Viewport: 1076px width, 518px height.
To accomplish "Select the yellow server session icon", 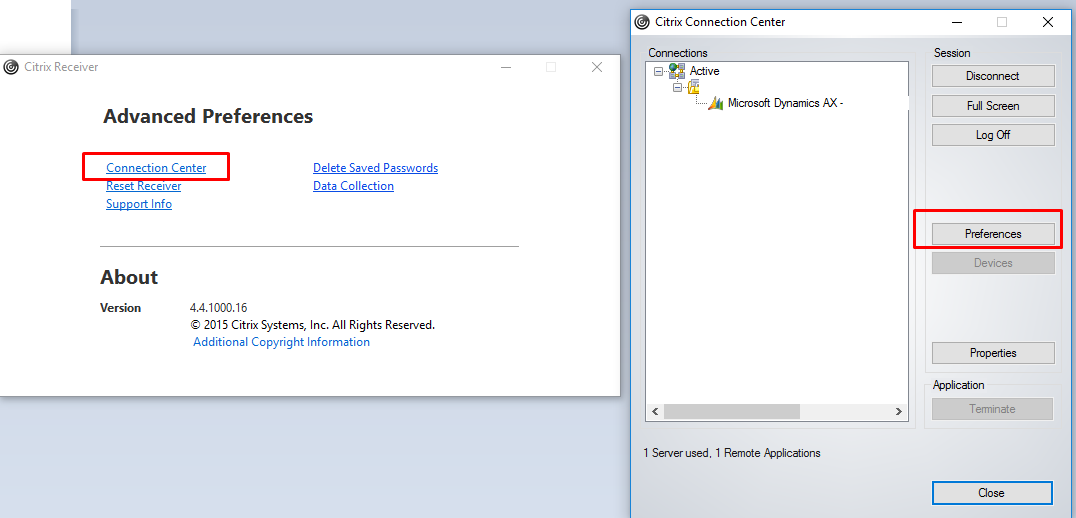I will tap(693, 87).
